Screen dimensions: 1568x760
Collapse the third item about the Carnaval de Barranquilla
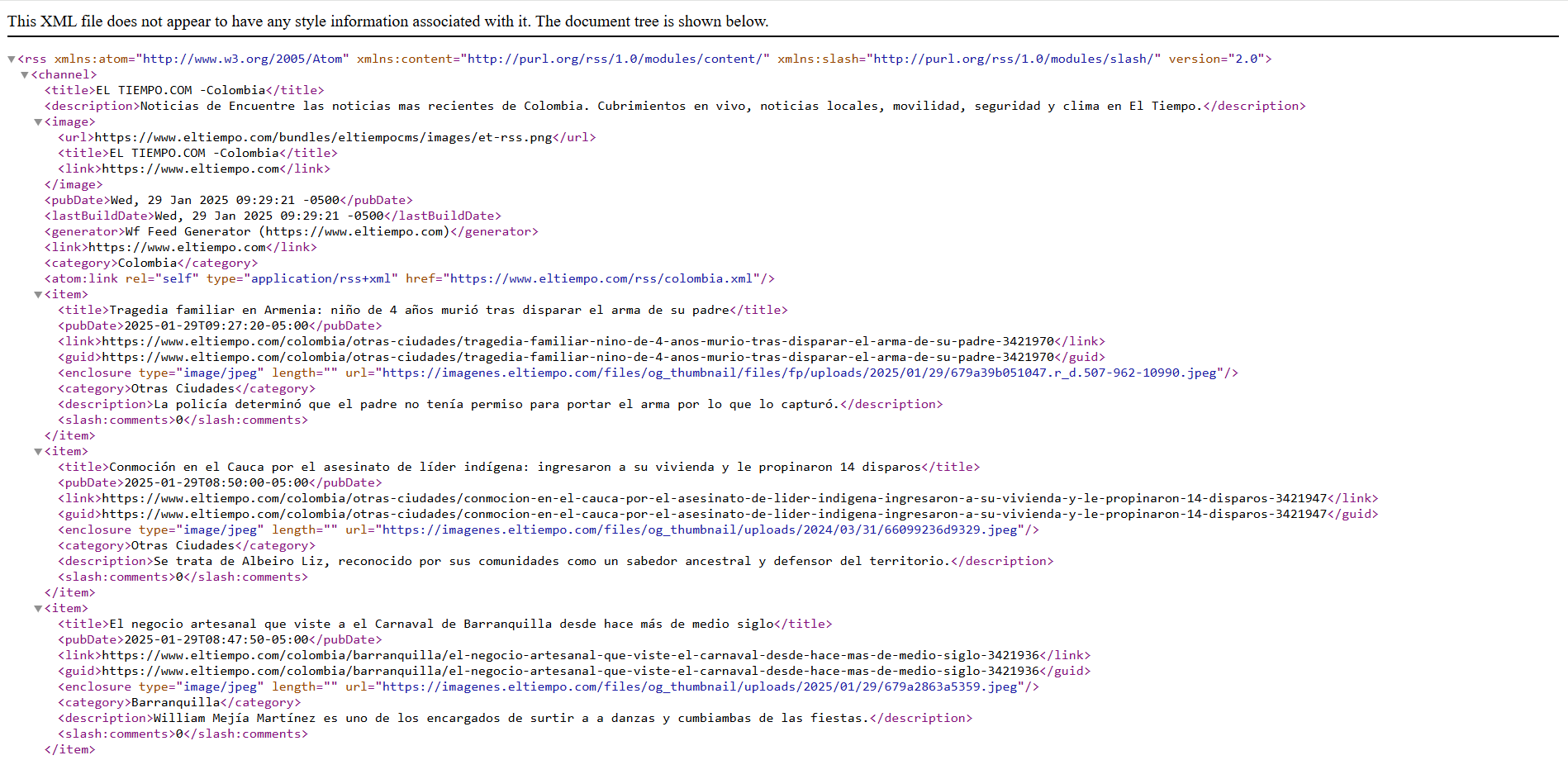38,609
